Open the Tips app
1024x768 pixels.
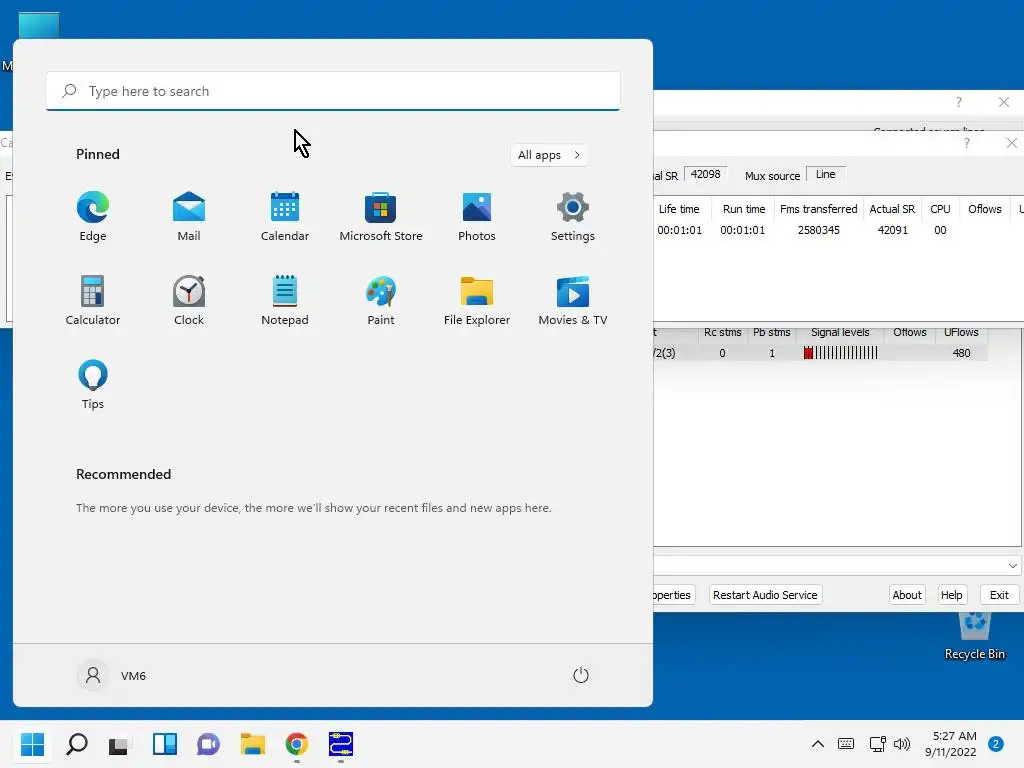[93, 385]
